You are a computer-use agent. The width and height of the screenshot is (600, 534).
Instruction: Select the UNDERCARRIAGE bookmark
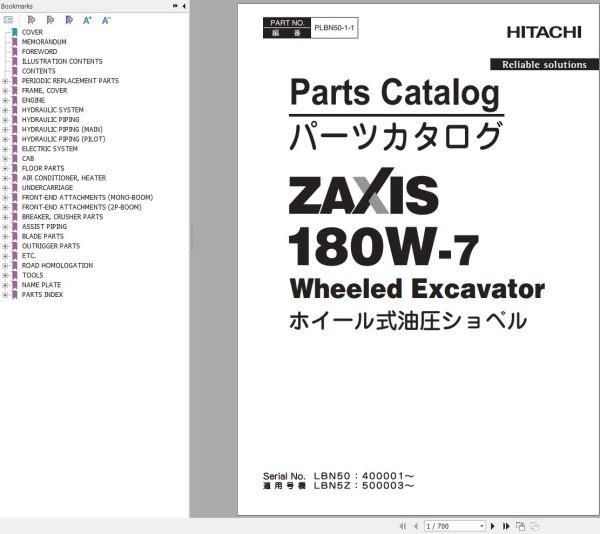click(47, 187)
